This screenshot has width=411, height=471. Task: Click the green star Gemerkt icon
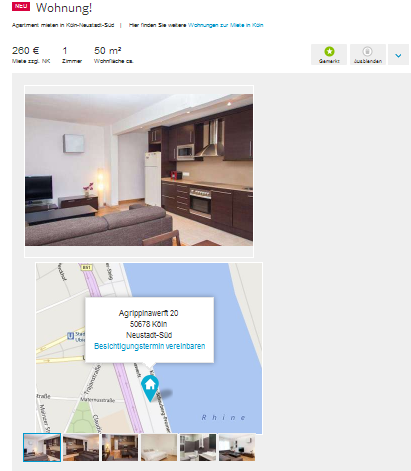click(x=329, y=51)
